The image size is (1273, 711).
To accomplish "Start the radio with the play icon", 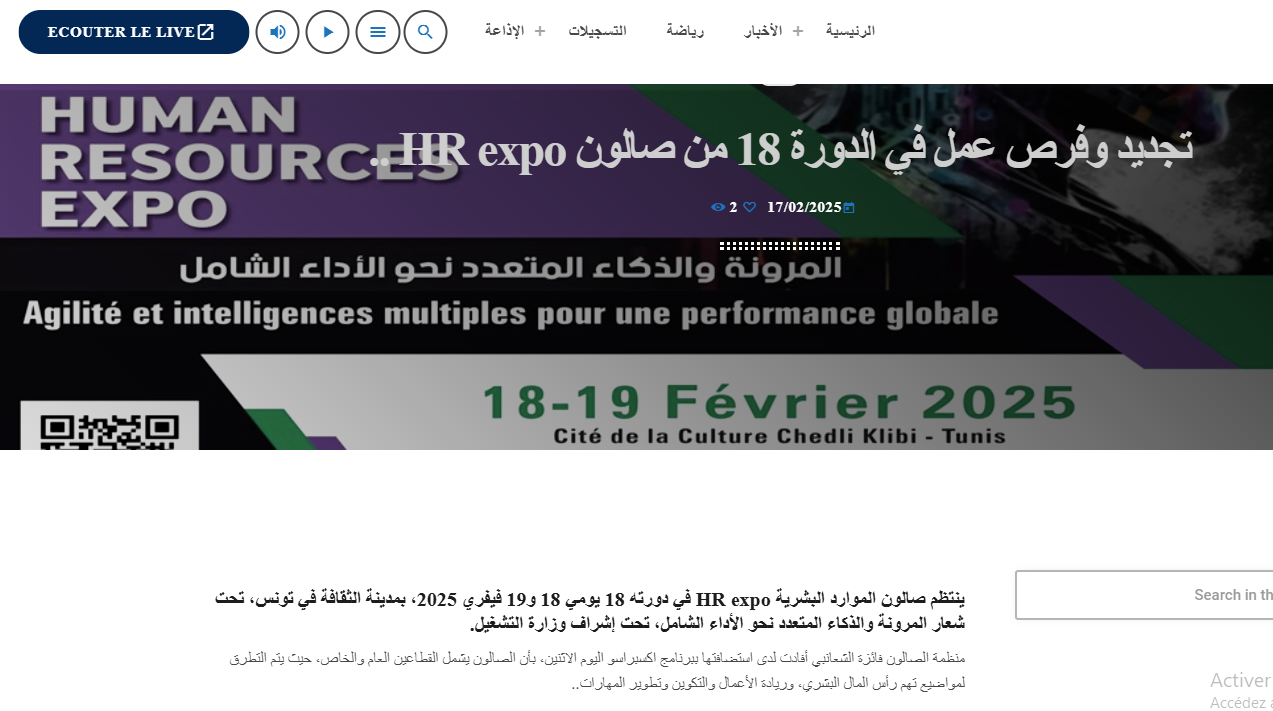I will tap(328, 32).
